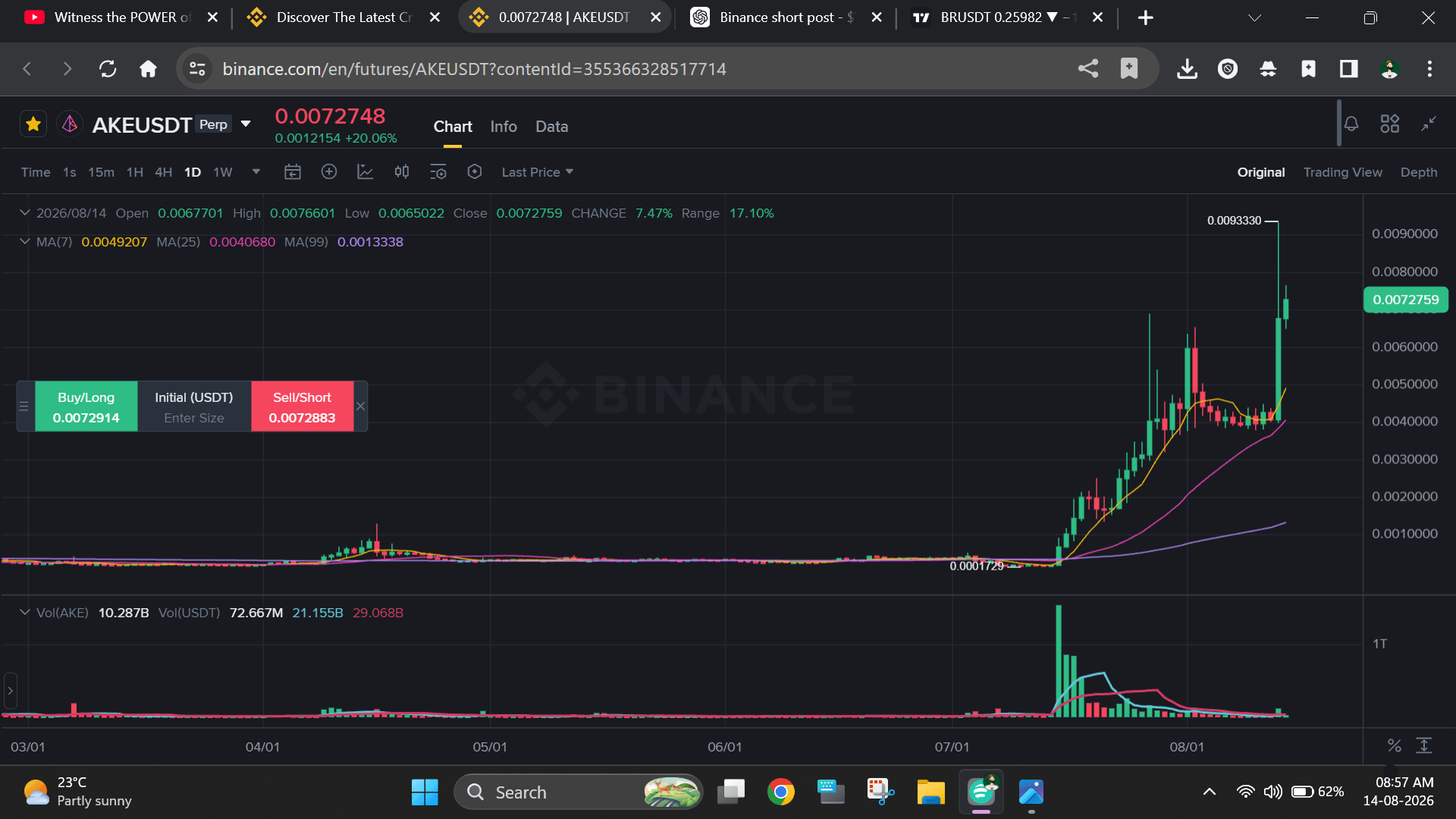Select the 1W time interval
This screenshot has width=1456, height=819.
click(223, 172)
